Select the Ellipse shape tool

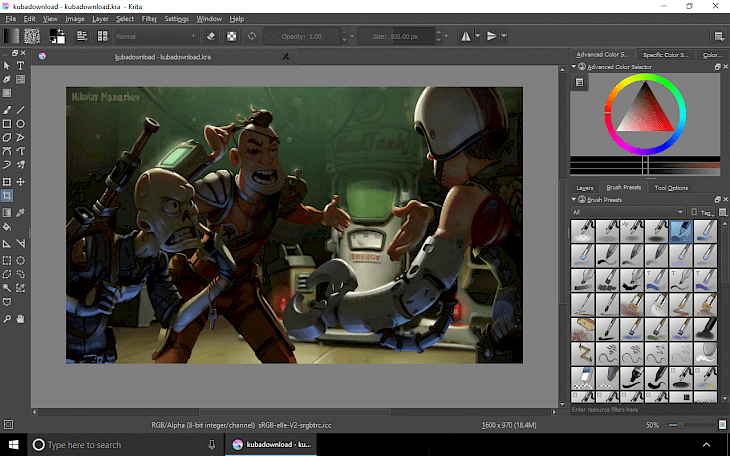click(20, 124)
